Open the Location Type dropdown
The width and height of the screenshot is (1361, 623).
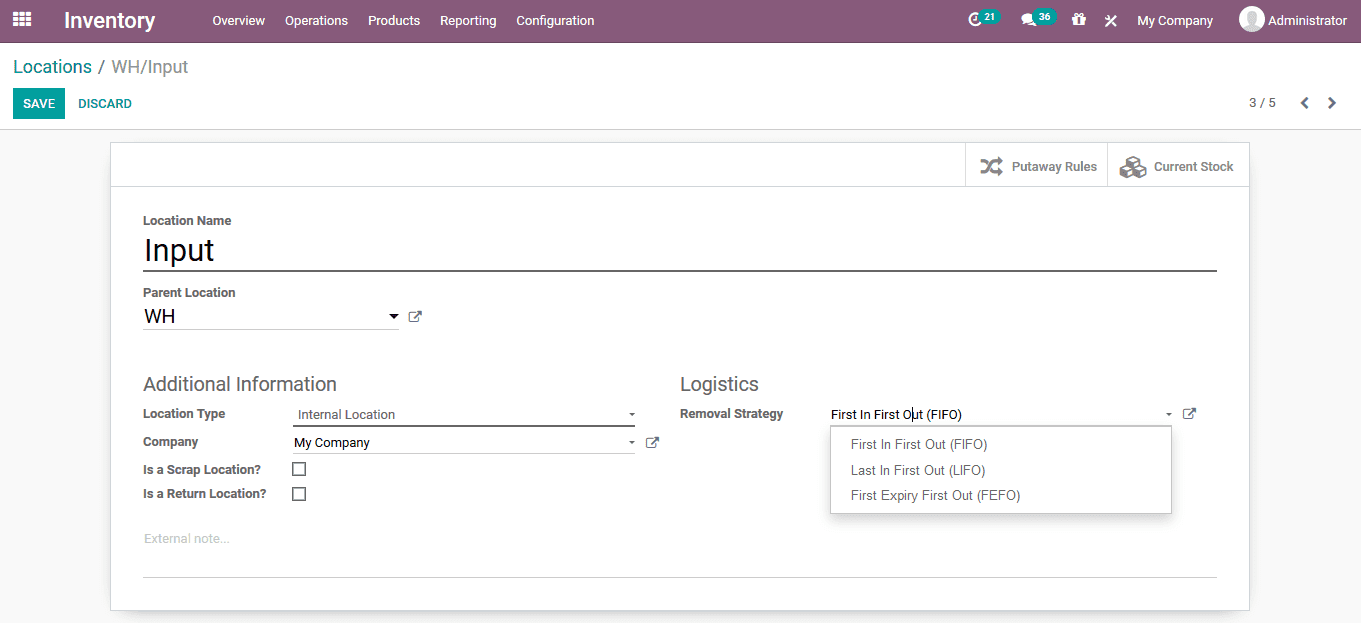[x=464, y=414]
